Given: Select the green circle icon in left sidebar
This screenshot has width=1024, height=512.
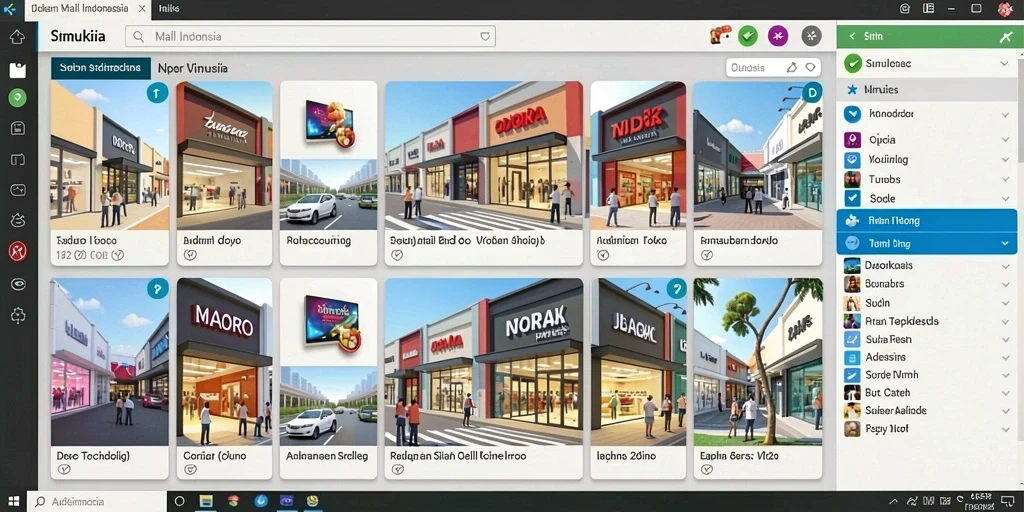Looking at the screenshot, I should 18,99.
